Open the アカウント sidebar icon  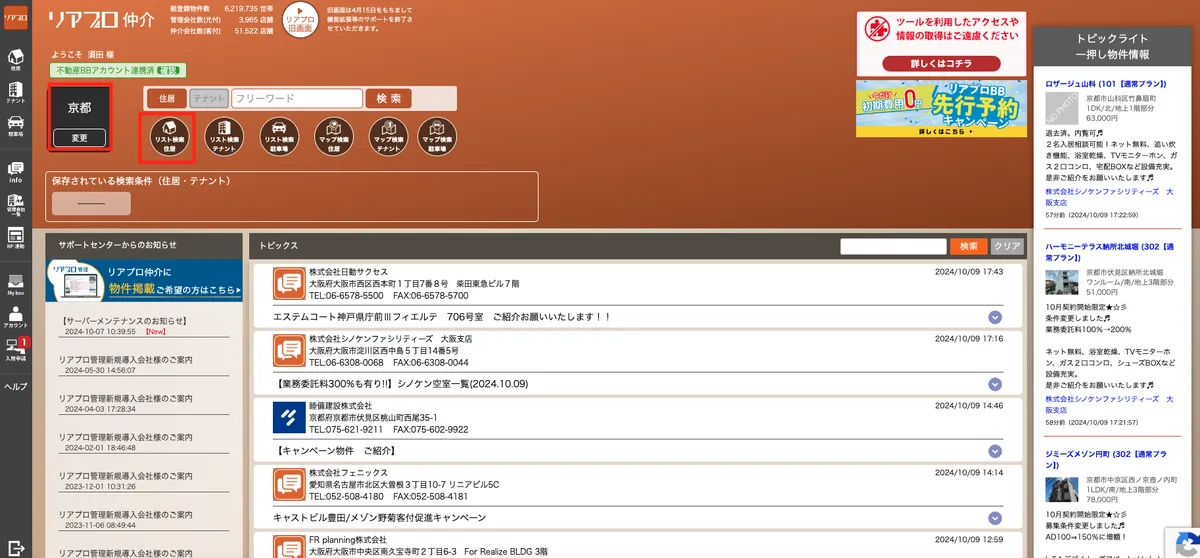click(x=15, y=317)
